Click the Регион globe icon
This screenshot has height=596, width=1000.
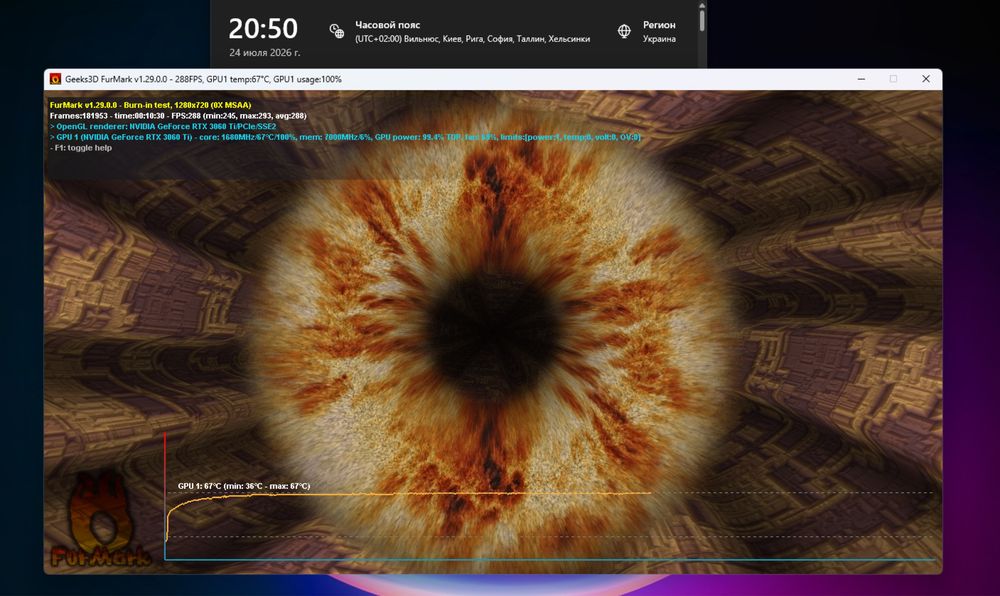(x=624, y=31)
